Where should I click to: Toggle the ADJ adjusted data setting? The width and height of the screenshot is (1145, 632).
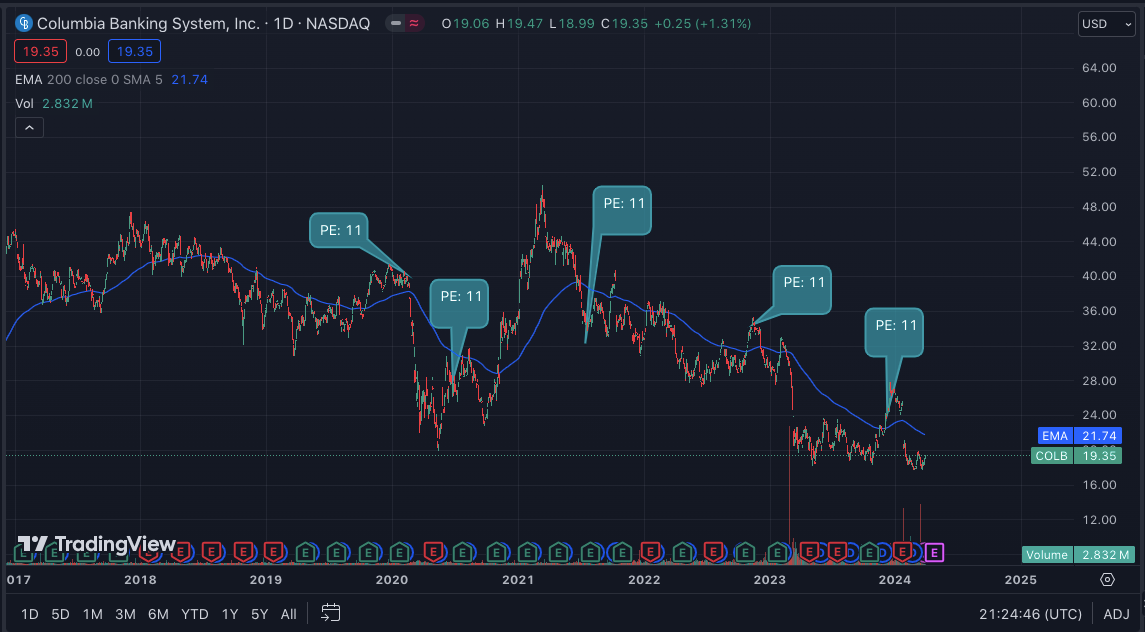[x=1117, y=614]
